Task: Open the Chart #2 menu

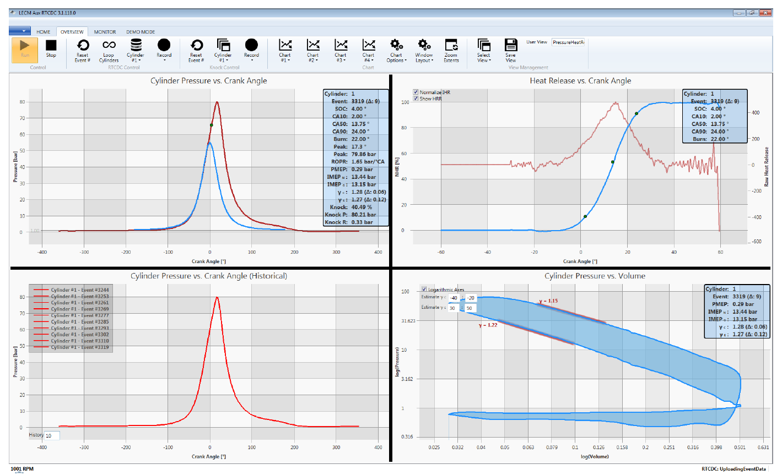Action: pos(313,51)
